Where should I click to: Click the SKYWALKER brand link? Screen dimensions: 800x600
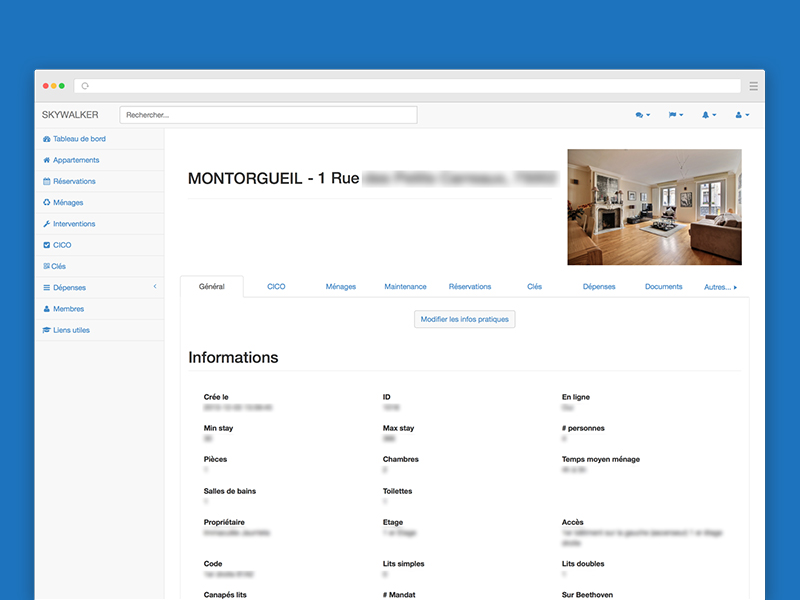click(70, 115)
